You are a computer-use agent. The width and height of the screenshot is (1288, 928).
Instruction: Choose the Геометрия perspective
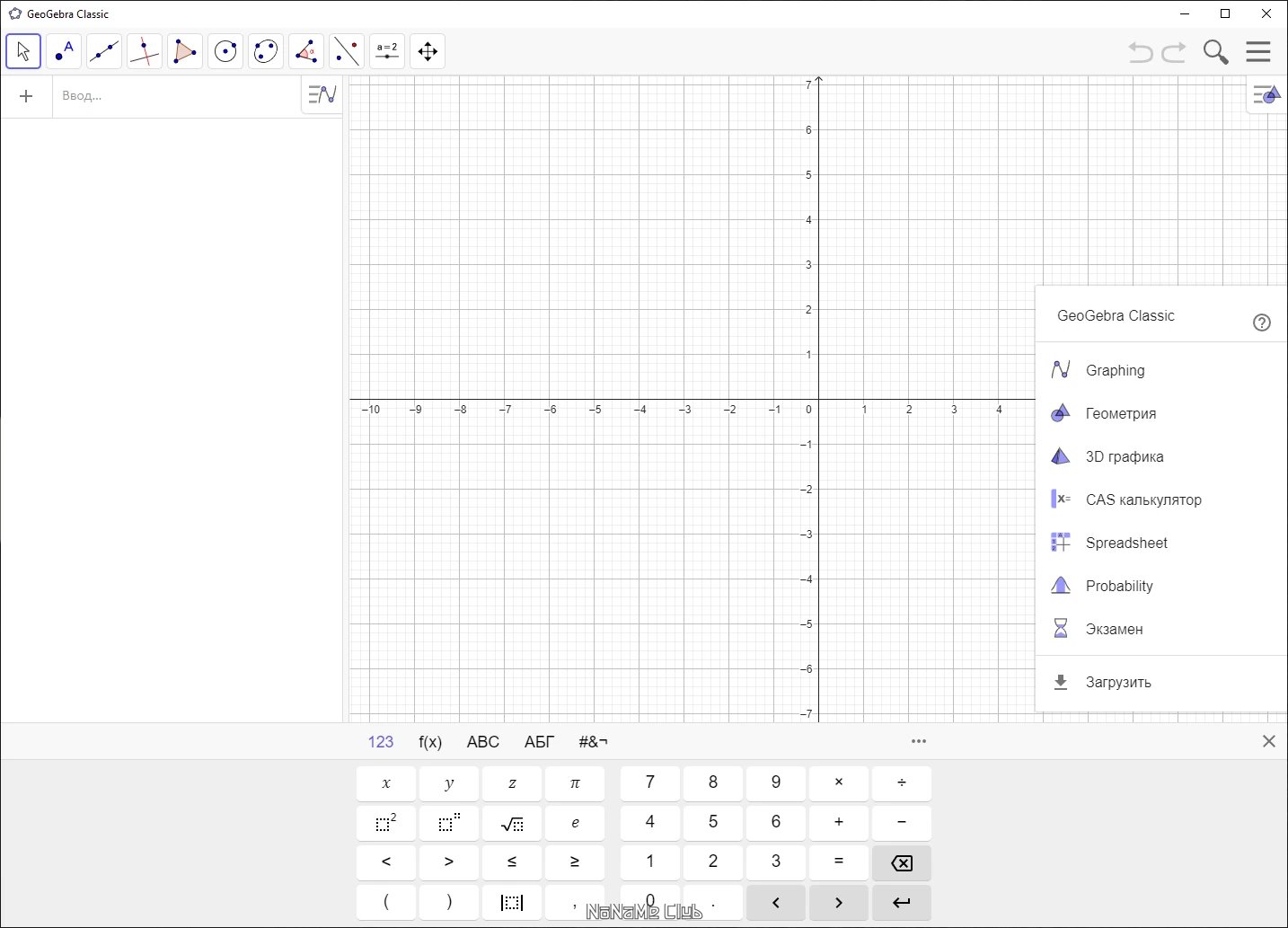click(x=1161, y=413)
